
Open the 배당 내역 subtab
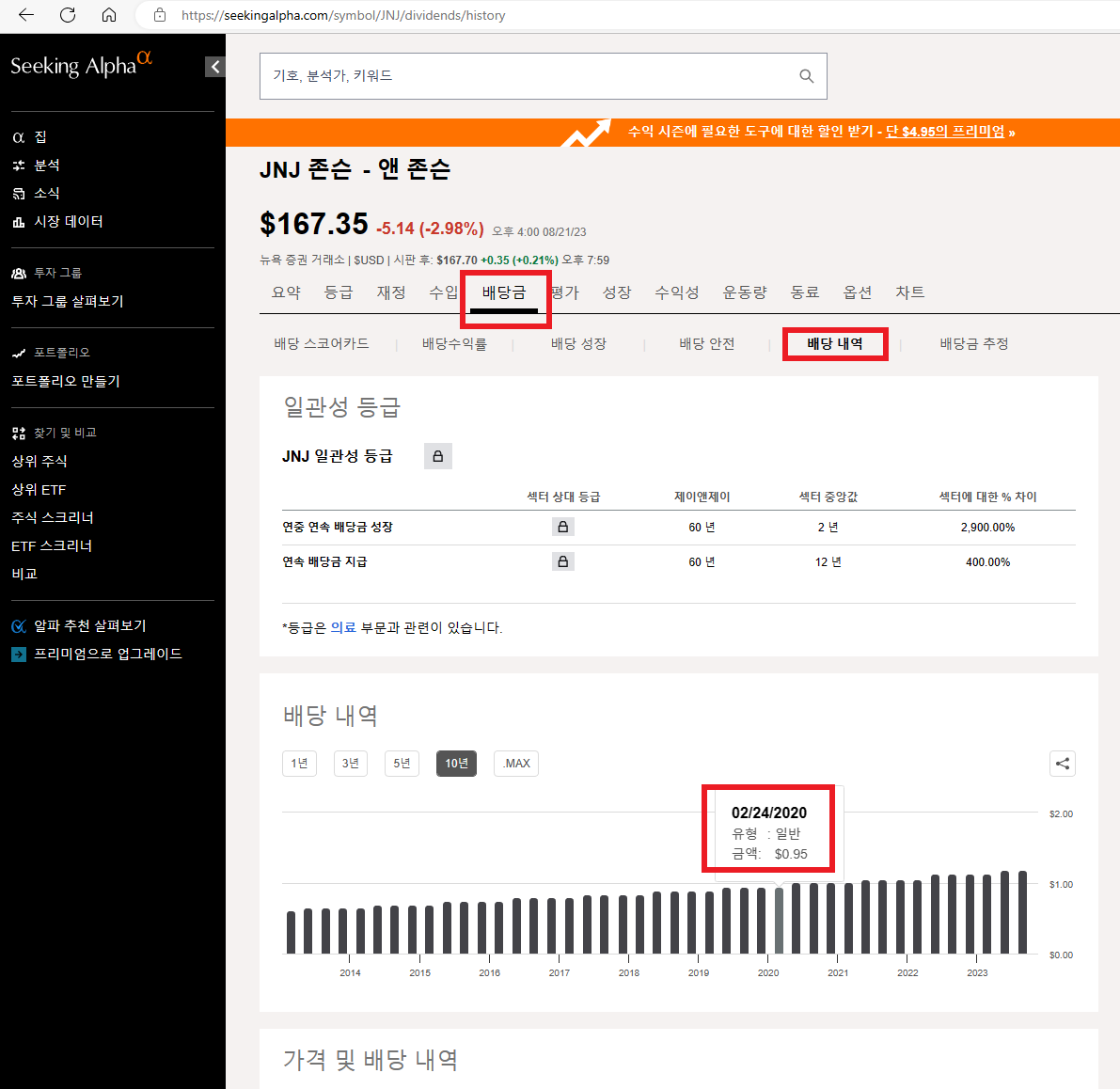pyautogui.click(x=835, y=343)
